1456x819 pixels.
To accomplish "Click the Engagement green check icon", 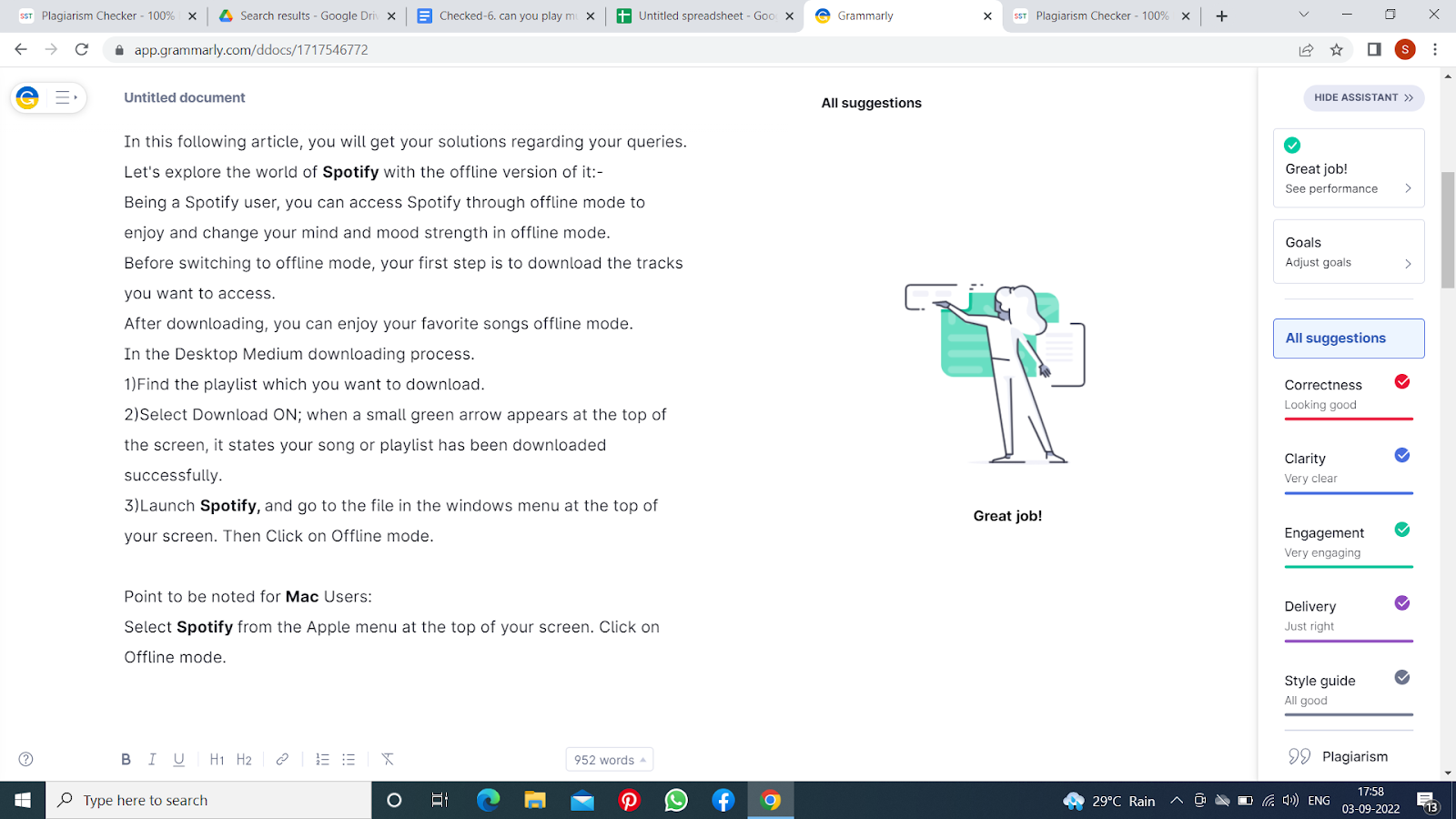I will tap(1402, 530).
